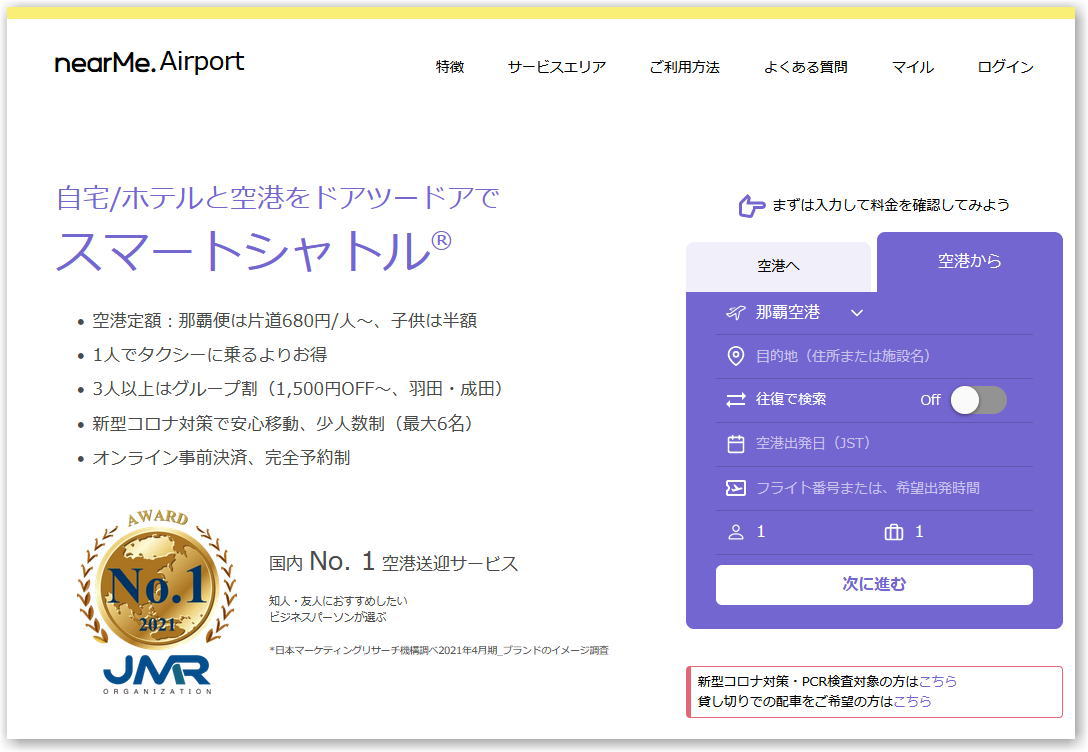The height and width of the screenshot is (752, 1088).
Task: Click the pointing hand icon
Action: click(751, 206)
